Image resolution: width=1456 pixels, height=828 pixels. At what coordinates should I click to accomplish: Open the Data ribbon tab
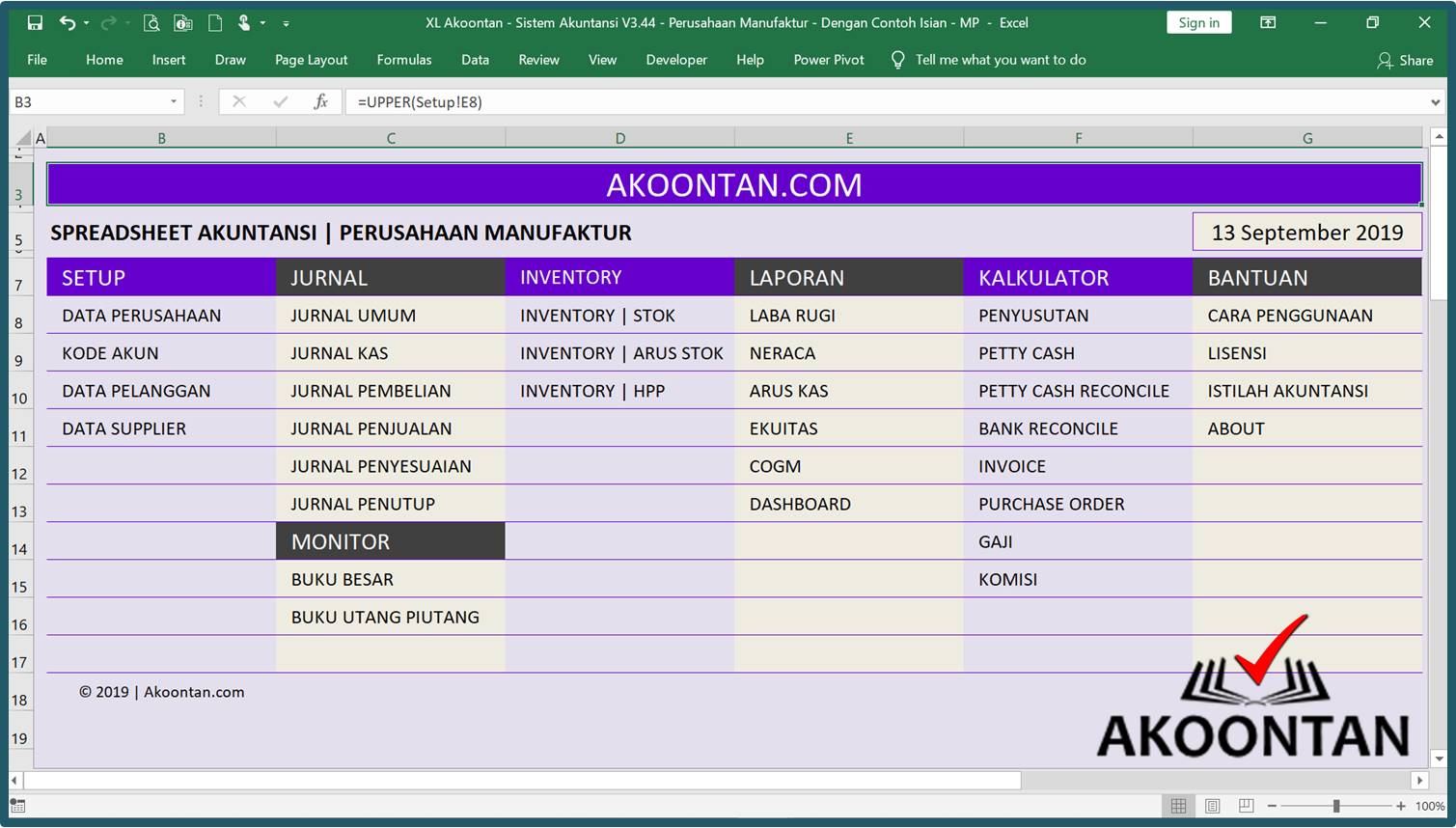(x=475, y=60)
